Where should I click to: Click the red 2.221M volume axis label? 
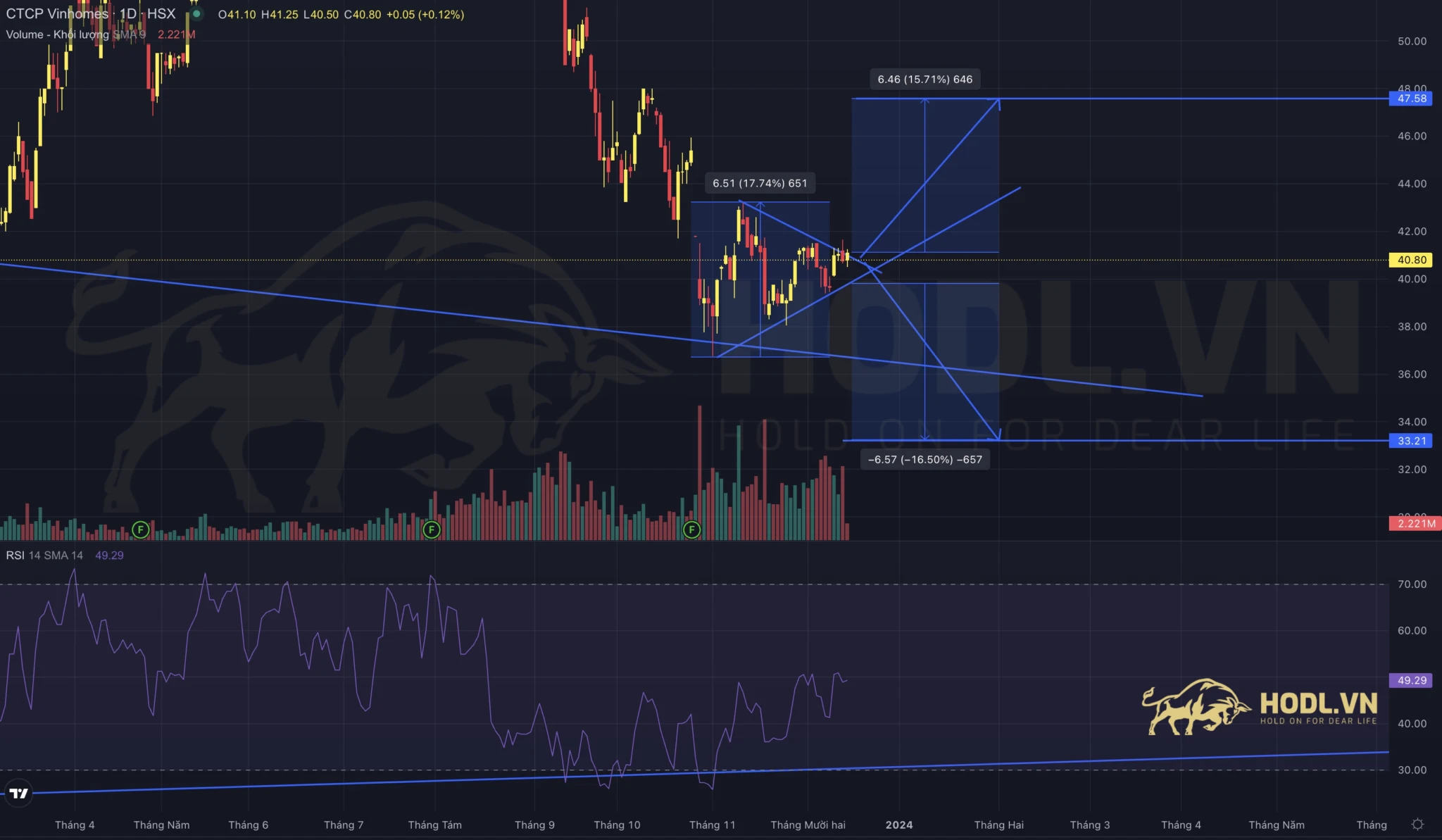pos(1415,523)
